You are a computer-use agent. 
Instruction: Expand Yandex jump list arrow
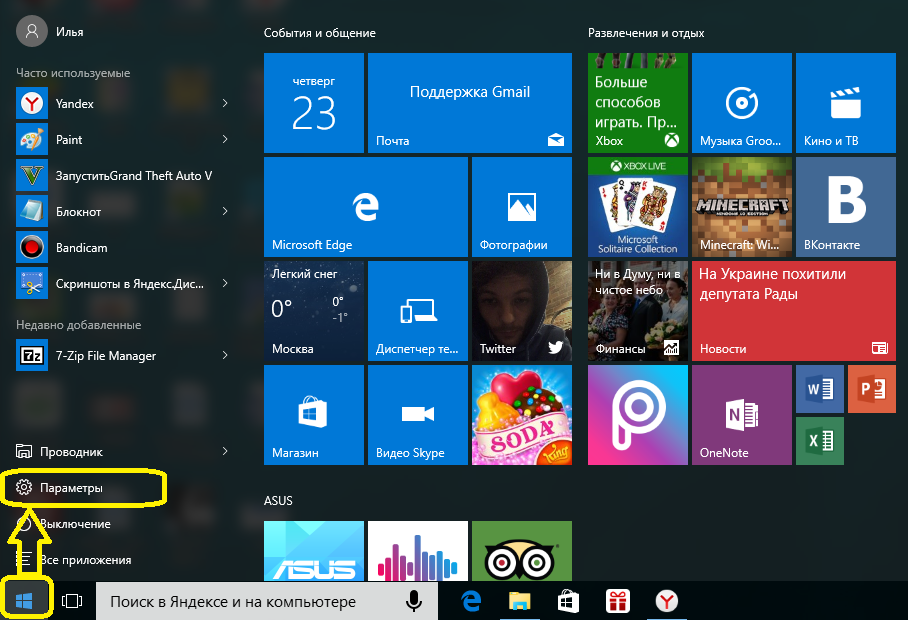(x=225, y=103)
